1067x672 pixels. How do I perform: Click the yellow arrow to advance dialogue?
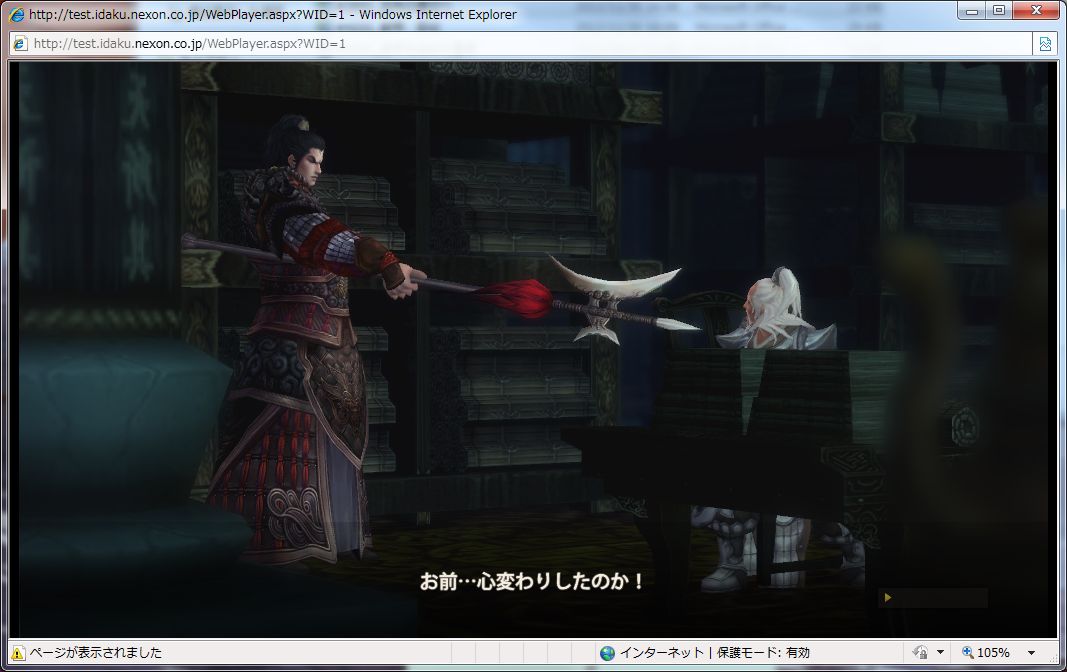[887, 597]
